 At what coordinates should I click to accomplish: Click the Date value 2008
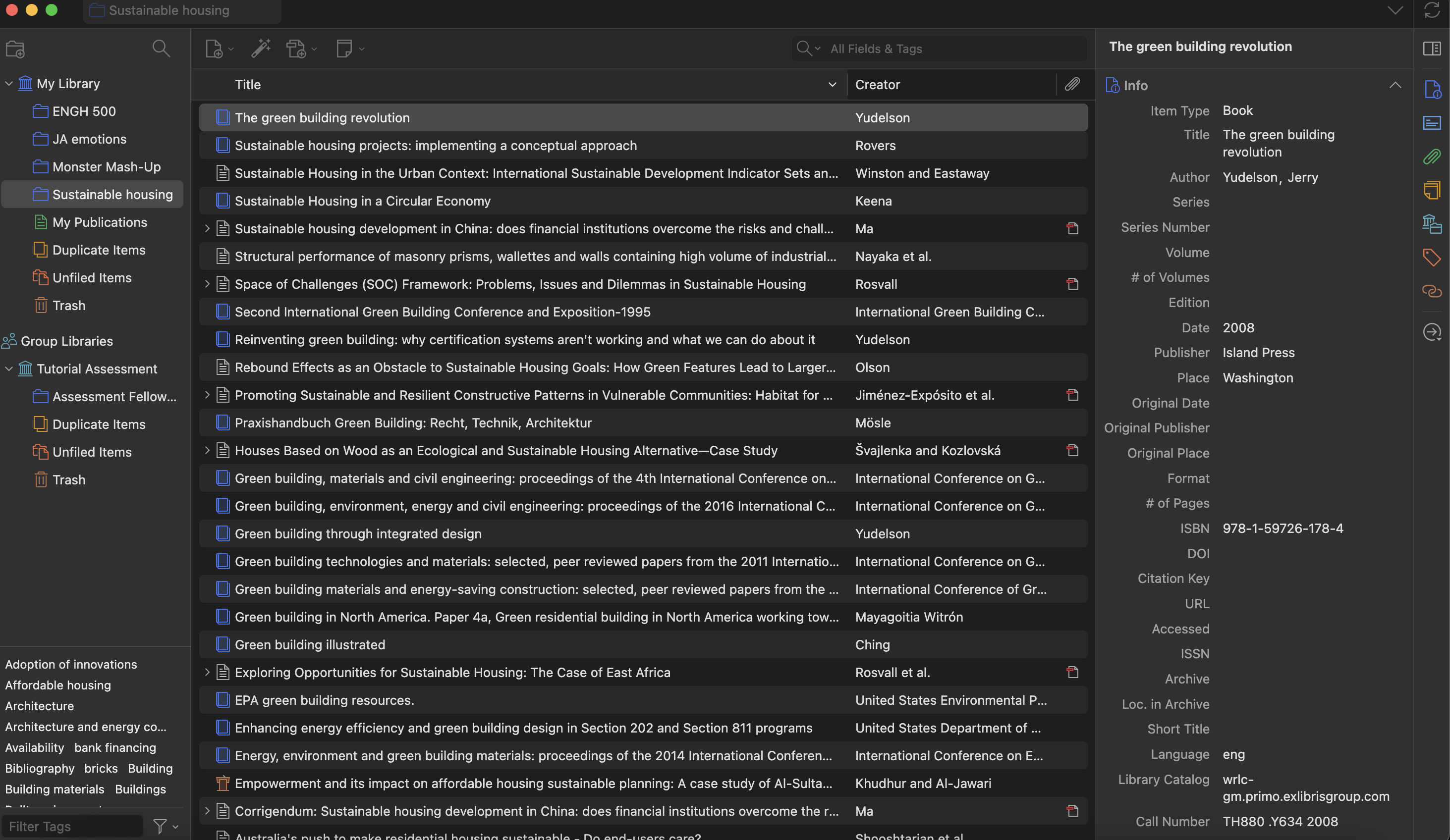tap(1238, 328)
